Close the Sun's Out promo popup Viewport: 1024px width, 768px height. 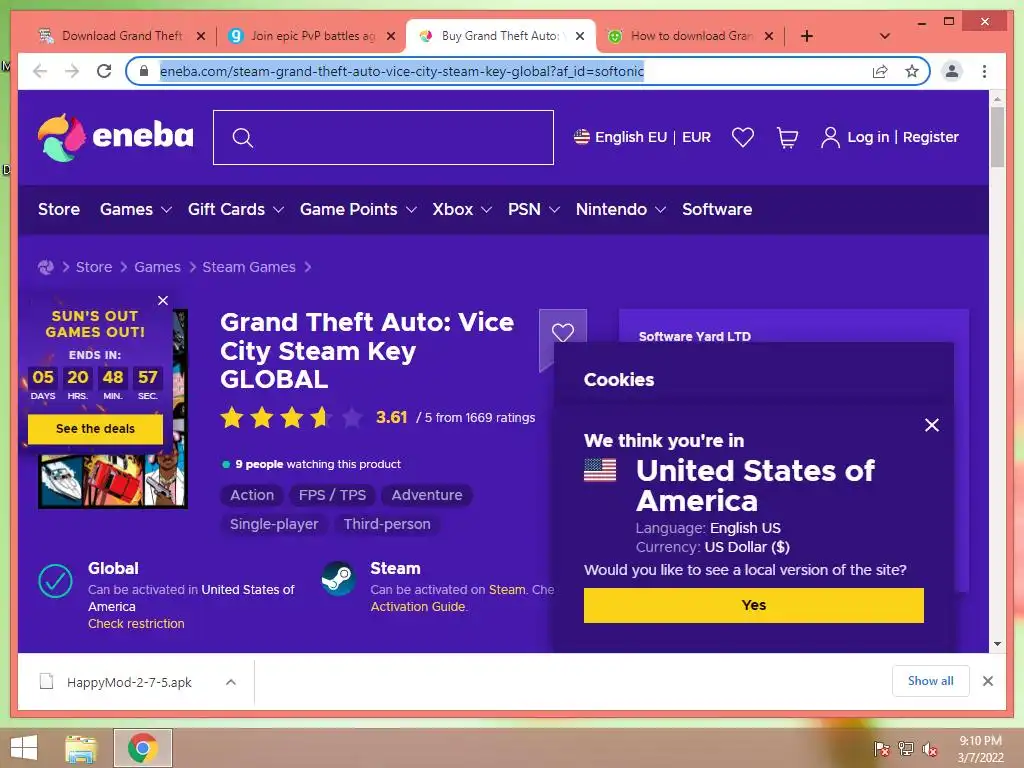[x=163, y=300]
